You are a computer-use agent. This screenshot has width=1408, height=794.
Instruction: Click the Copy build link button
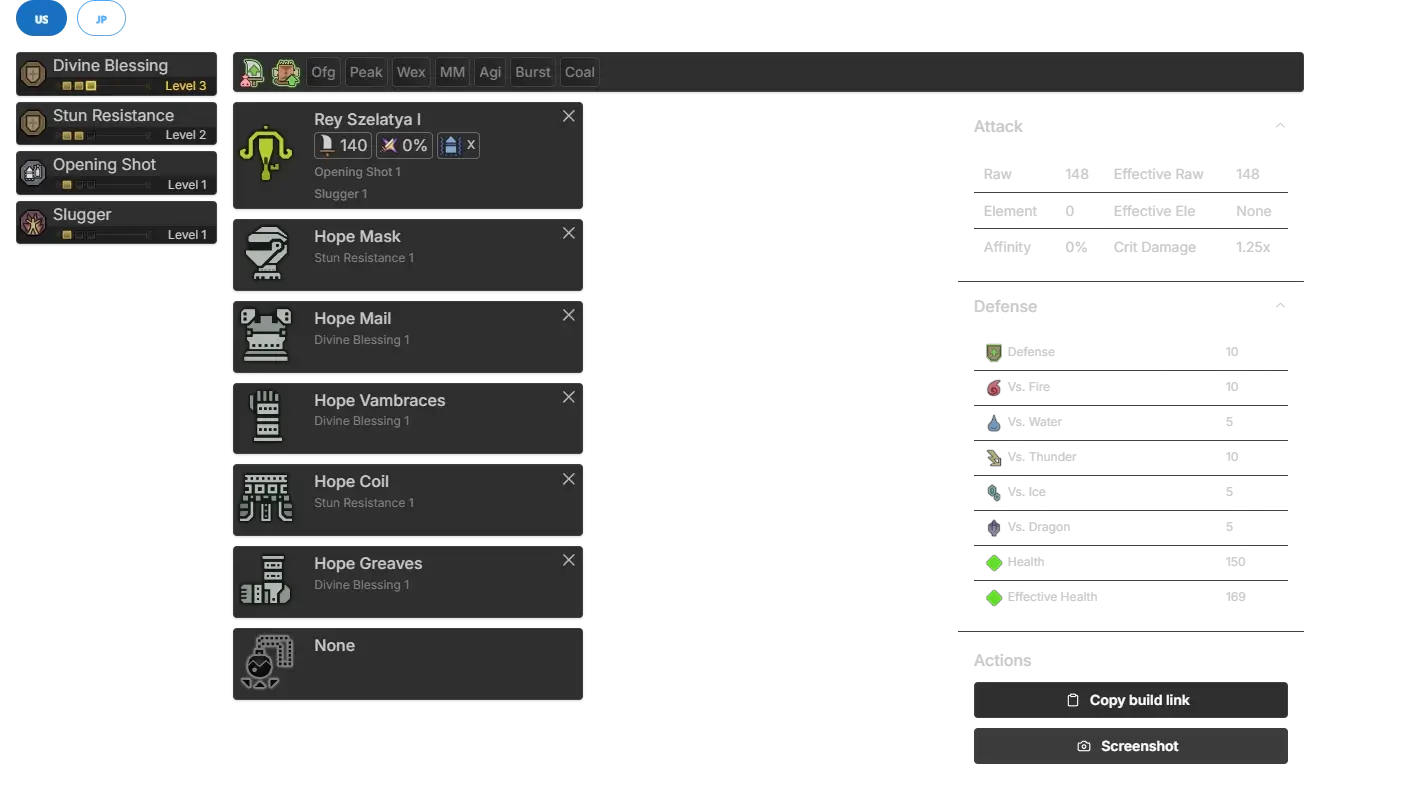coord(1127,700)
